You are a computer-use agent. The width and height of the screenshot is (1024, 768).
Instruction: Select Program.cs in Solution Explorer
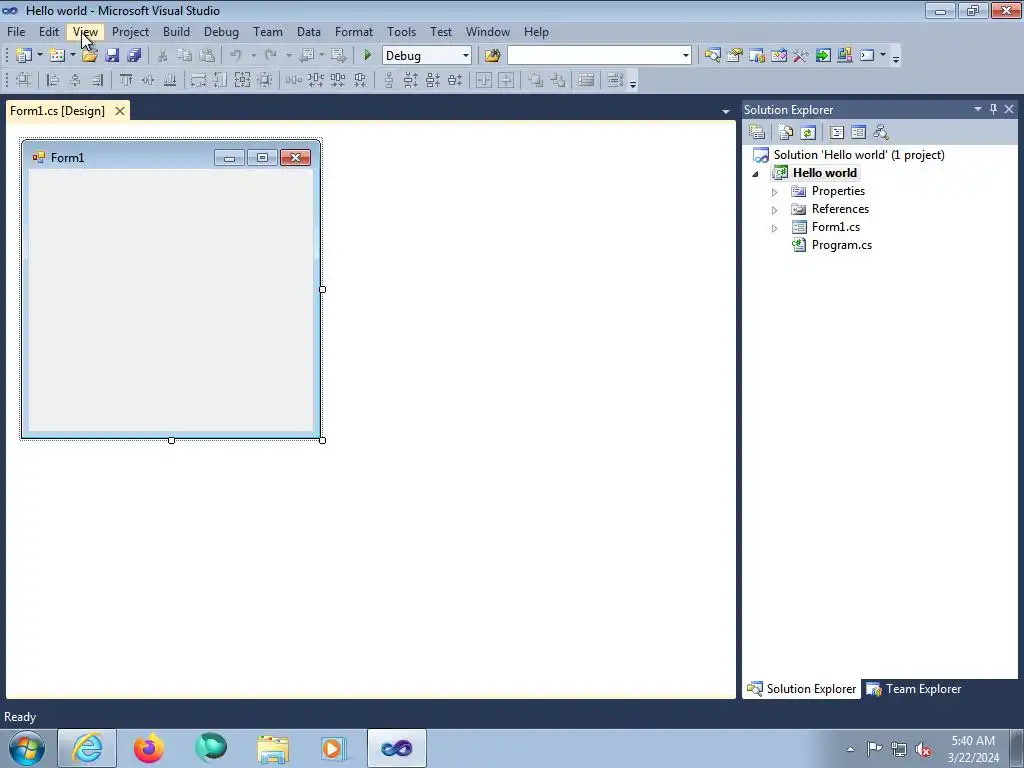click(841, 245)
